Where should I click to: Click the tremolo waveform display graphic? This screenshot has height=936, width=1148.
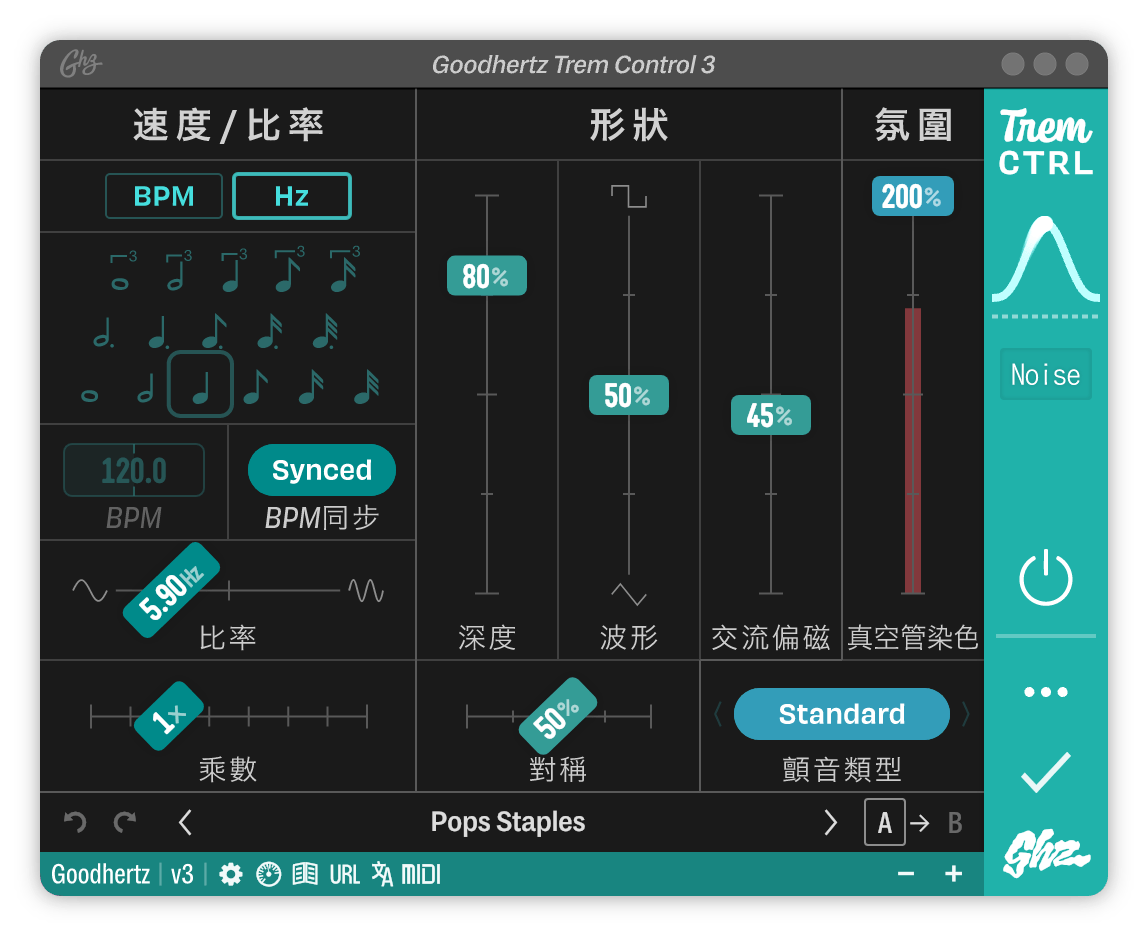pos(1046,261)
